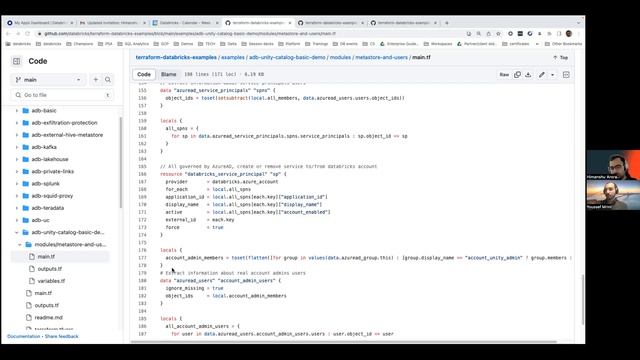Image resolution: width=640 pixels, height=360 pixels.
Task: Expand the adb-basic folder chevron
Action: (17, 111)
